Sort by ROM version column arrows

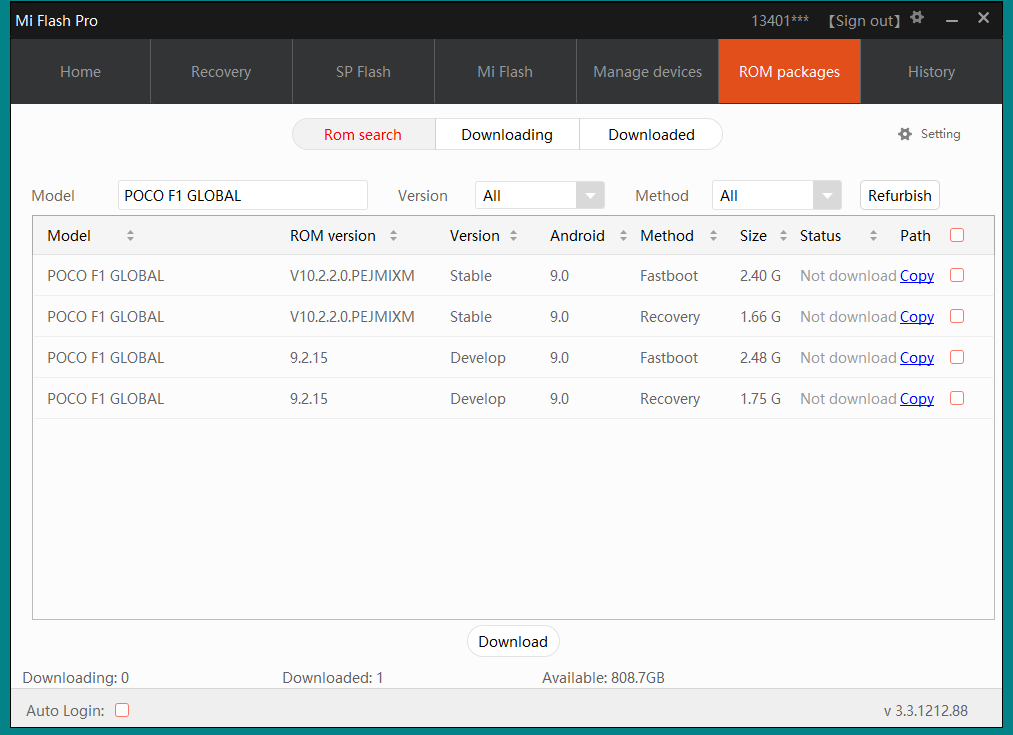(x=393, y=236)
